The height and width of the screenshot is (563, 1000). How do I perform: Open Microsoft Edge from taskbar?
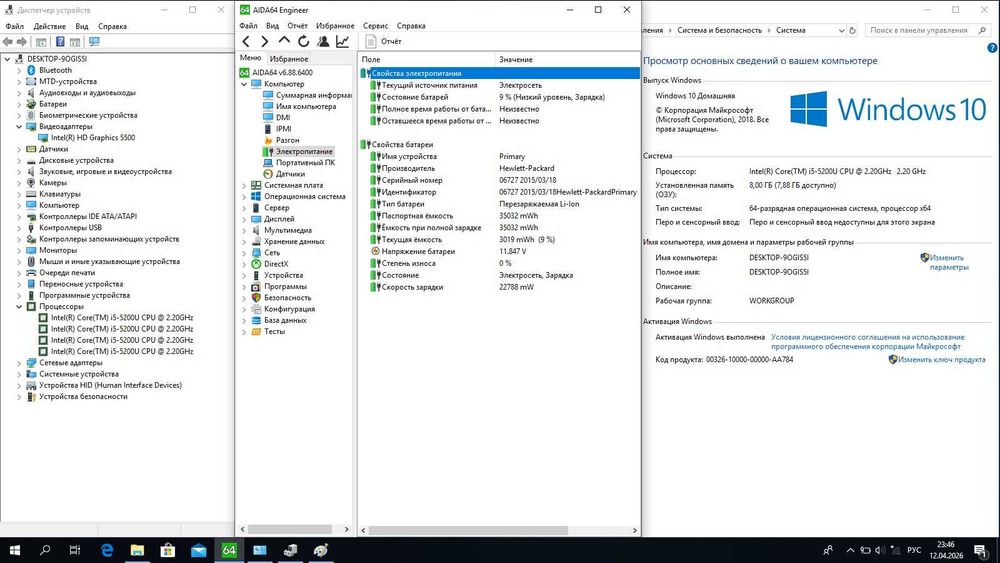click(x=107, y=550)
